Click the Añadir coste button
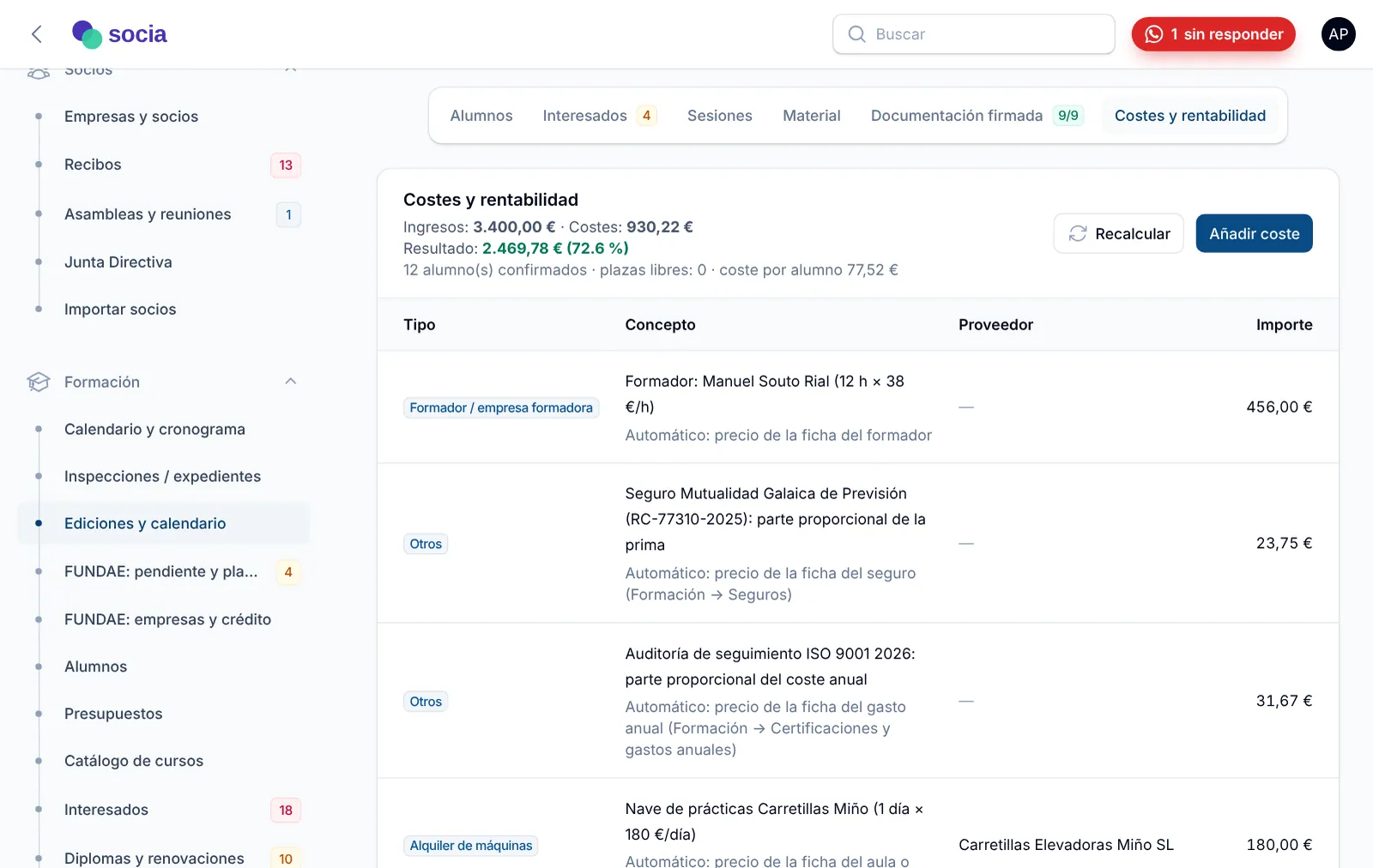Screen dimensions: 1373x868 [x=1254, y=233]
